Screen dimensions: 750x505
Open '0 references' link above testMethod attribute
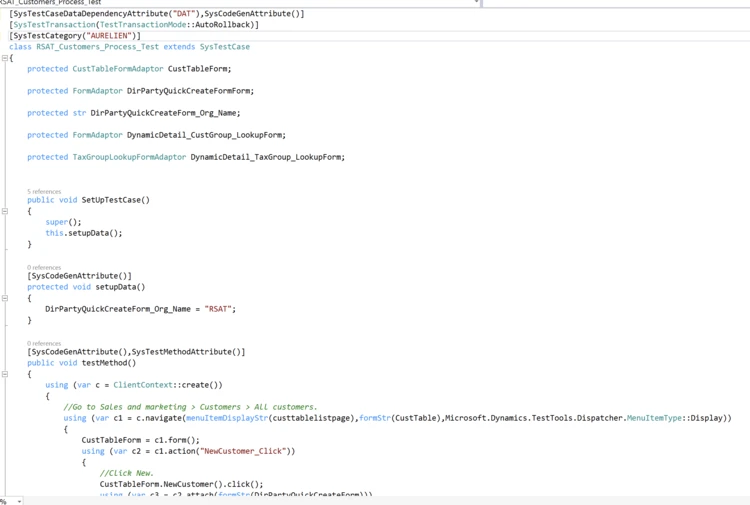[x=44, y=343]
